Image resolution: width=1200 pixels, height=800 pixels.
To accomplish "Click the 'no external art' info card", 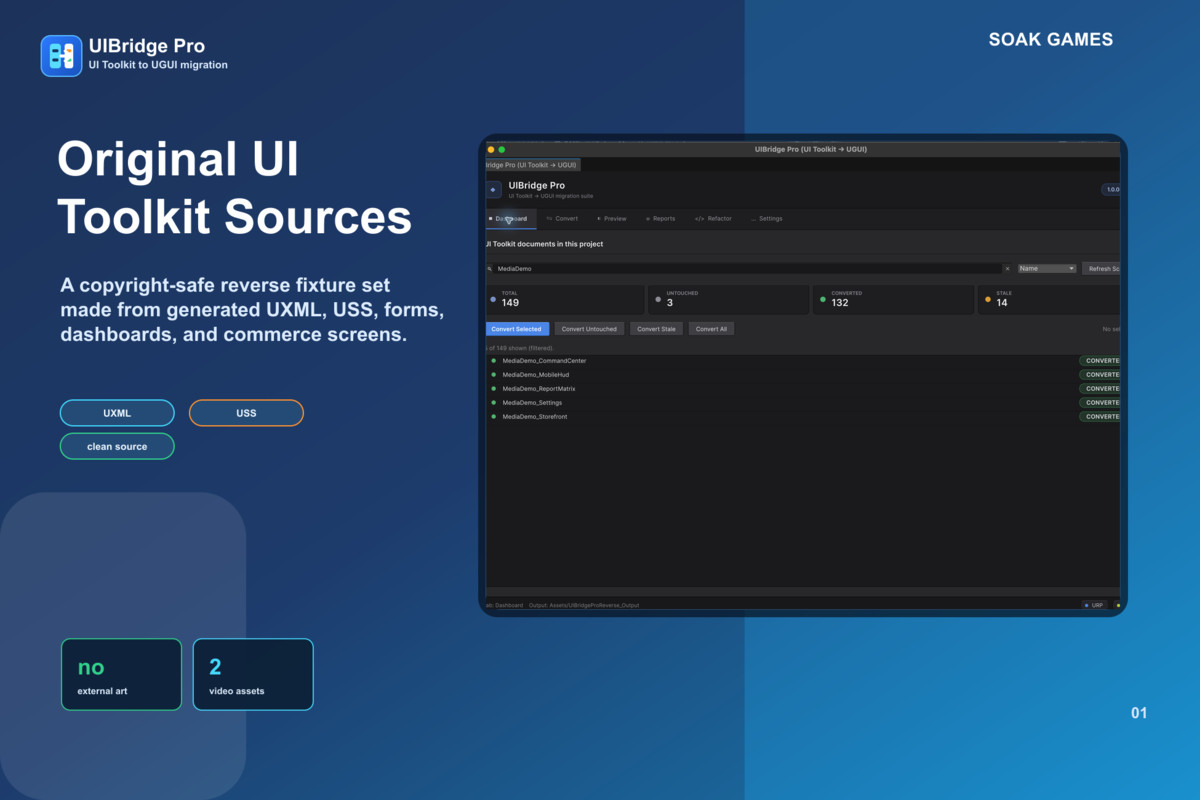I will point(121,674).
